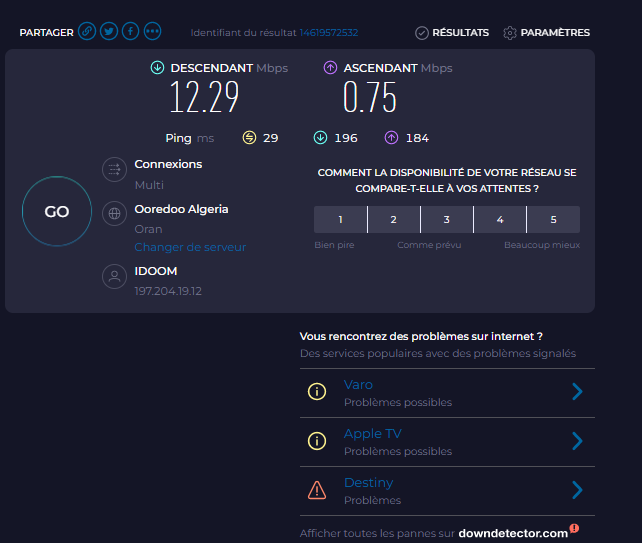
Task: Open the Paramètres tab
Action: (x=546, y=33)
